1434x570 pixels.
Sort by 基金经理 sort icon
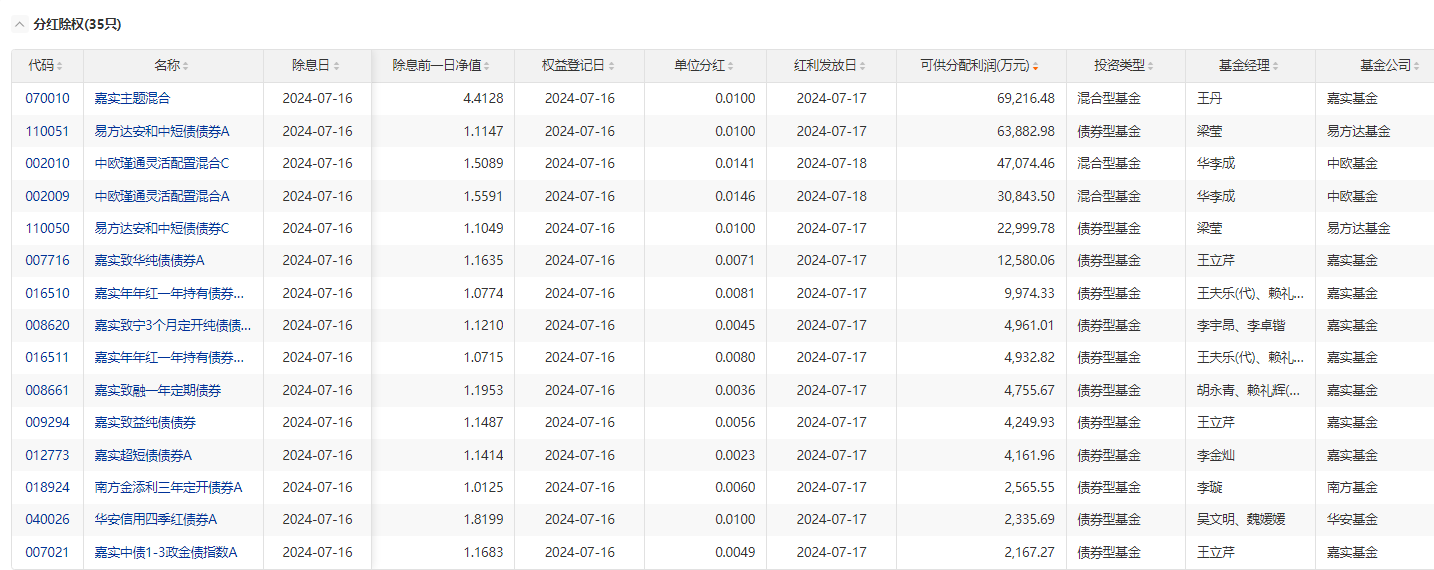(1277, 66)
